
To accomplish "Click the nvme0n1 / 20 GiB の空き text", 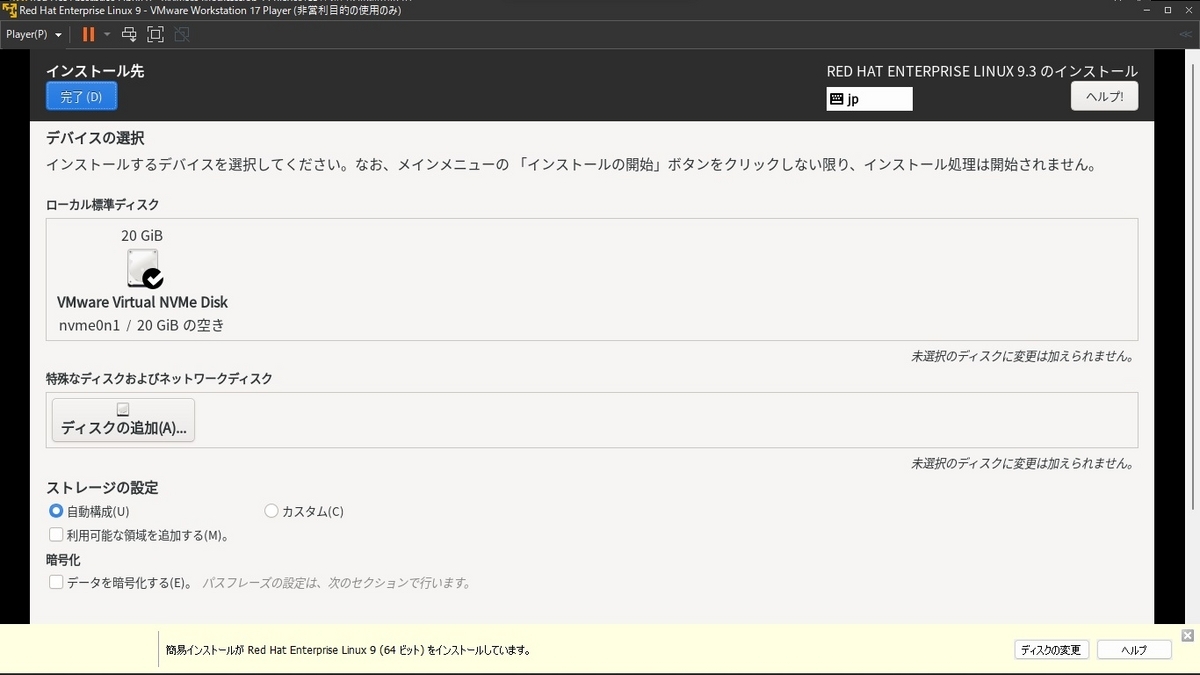I will pyautogui.click(x=142, y=325).
